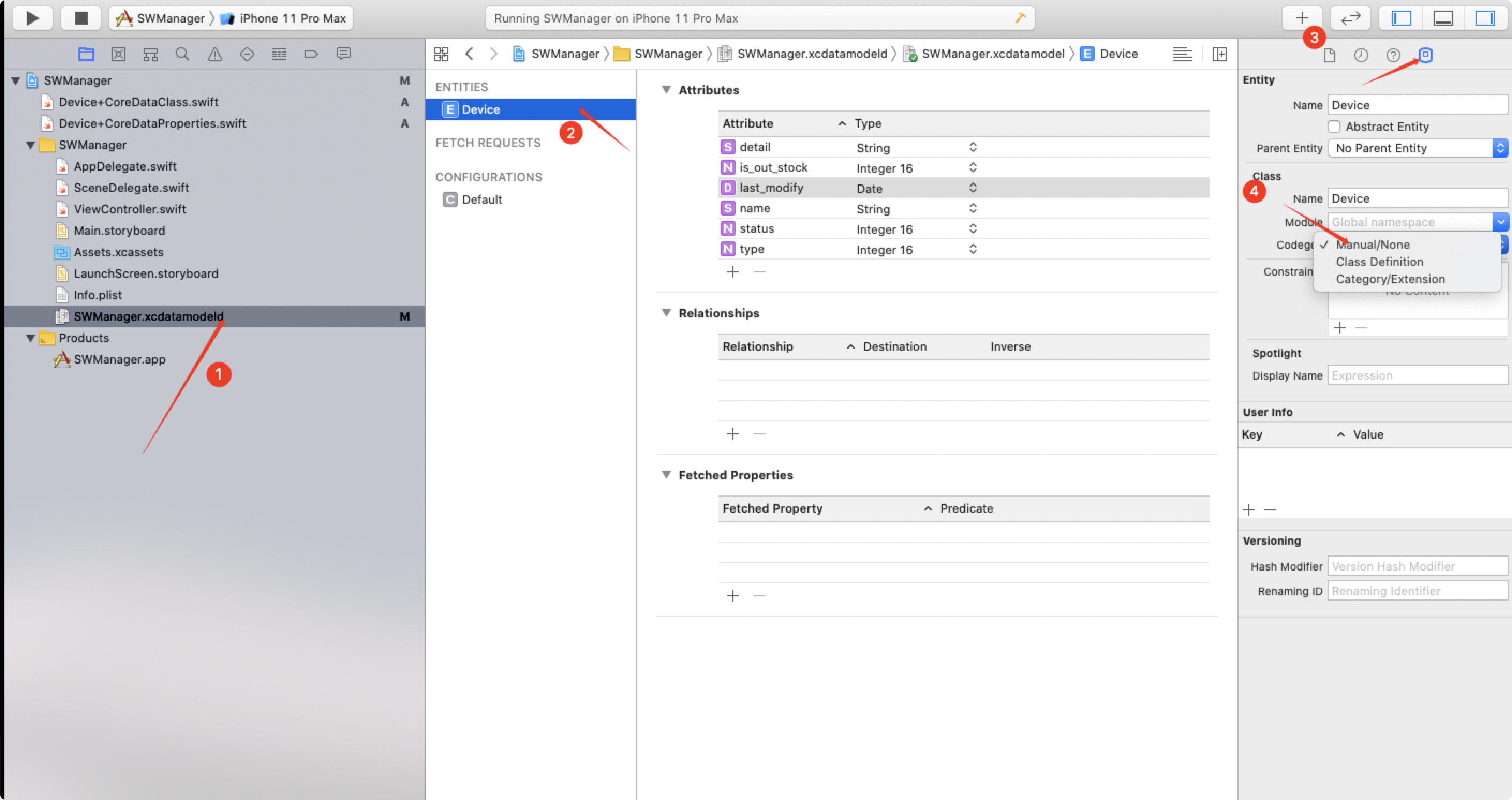Show the File inspector icon
1512x800 pixels.
click(x=1330, y=55)
